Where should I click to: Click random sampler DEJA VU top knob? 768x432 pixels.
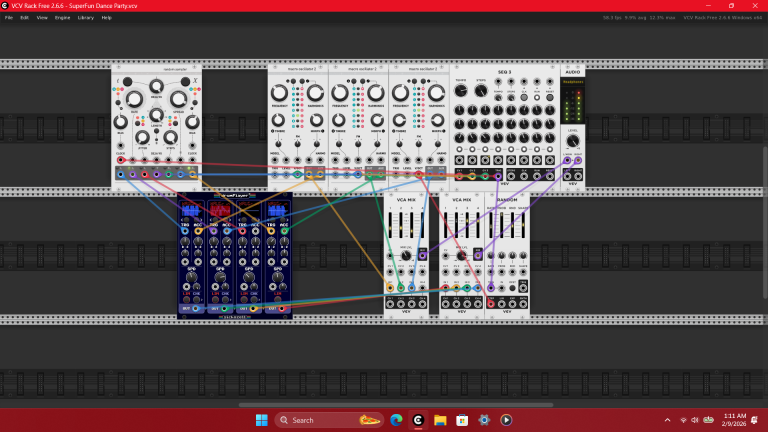click(x=156, y=87)
